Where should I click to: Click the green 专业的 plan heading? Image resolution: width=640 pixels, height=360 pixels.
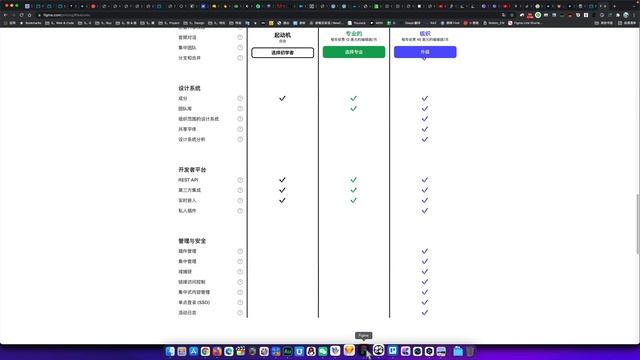pos(354,33)
